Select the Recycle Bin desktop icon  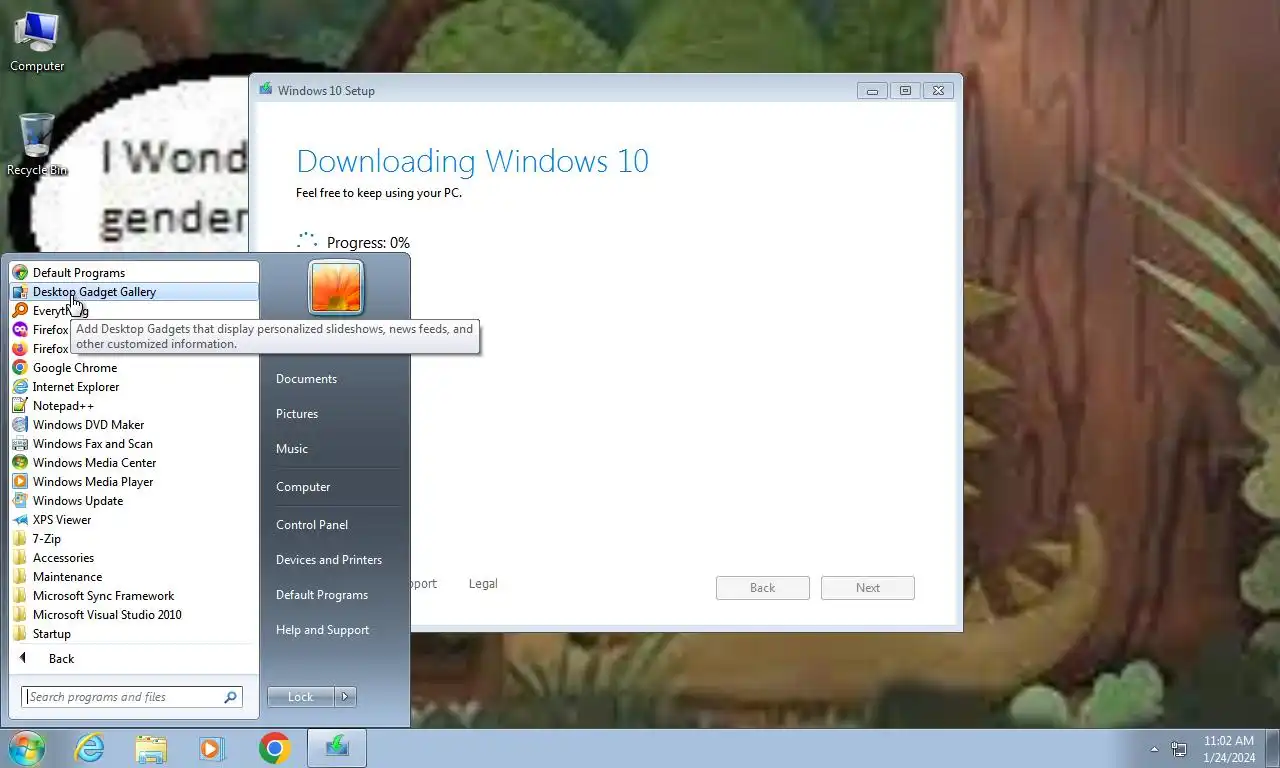tap(37, 145)
